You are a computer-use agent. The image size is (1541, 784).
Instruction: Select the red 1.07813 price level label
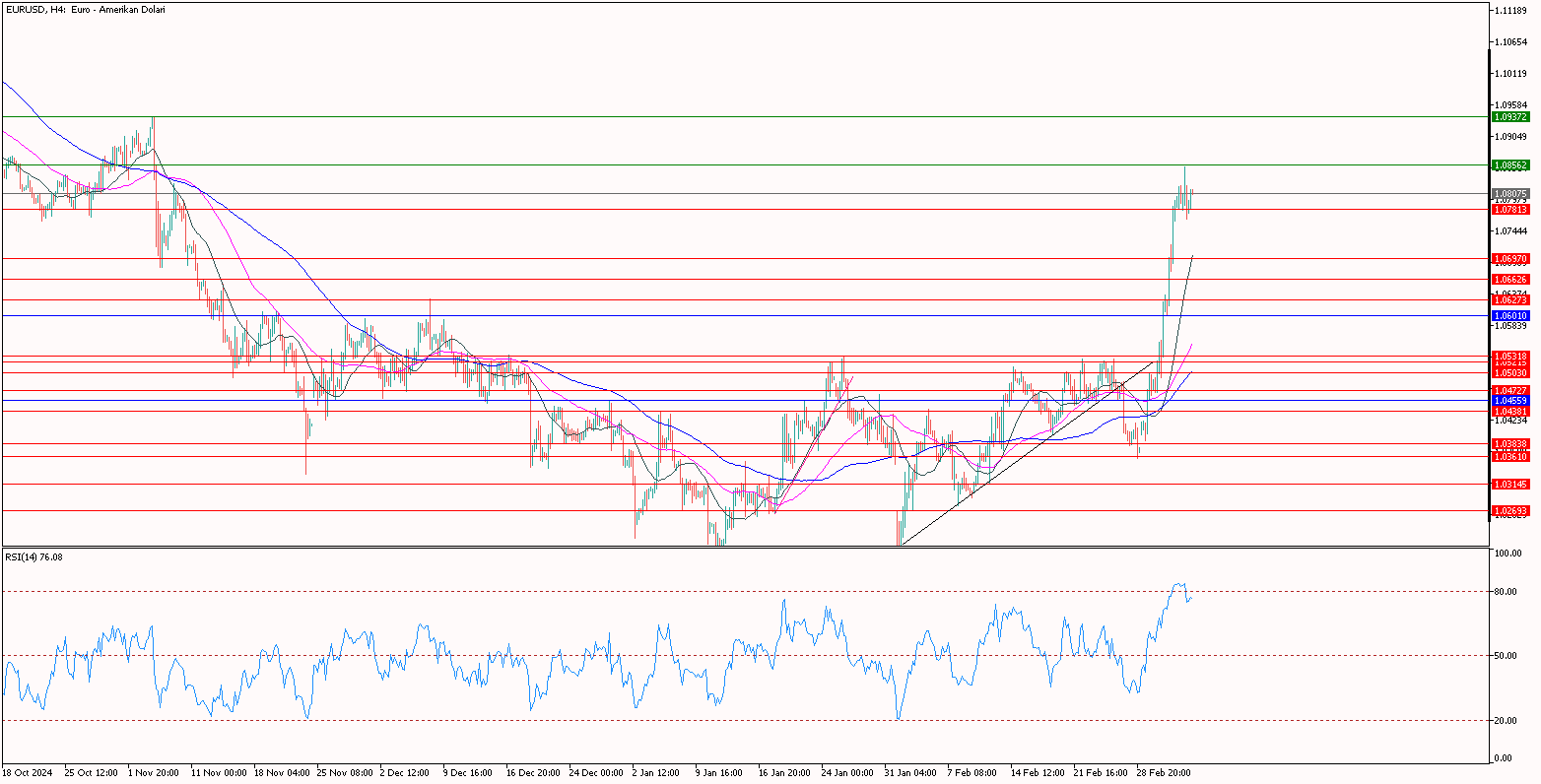(1510, 209)
